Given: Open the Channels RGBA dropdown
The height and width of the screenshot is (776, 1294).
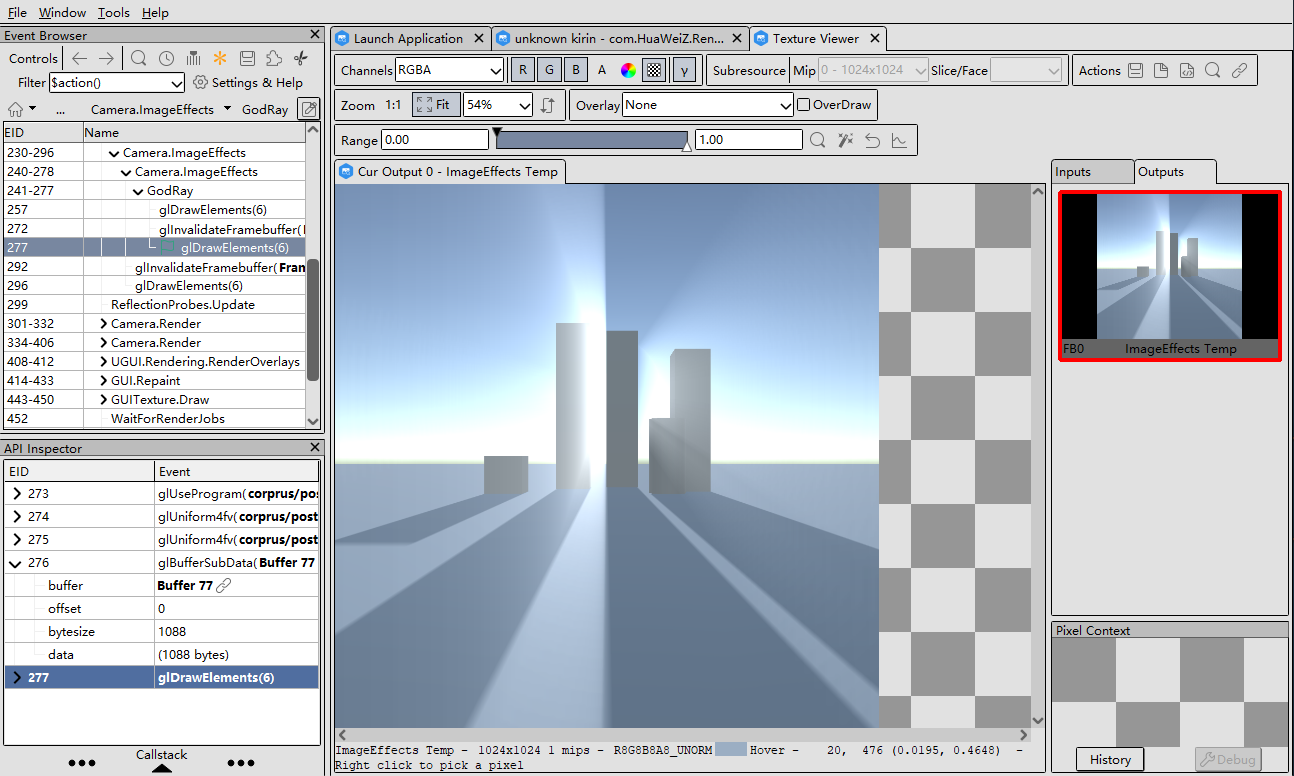Looking at the screenshot, I should 450,70.
